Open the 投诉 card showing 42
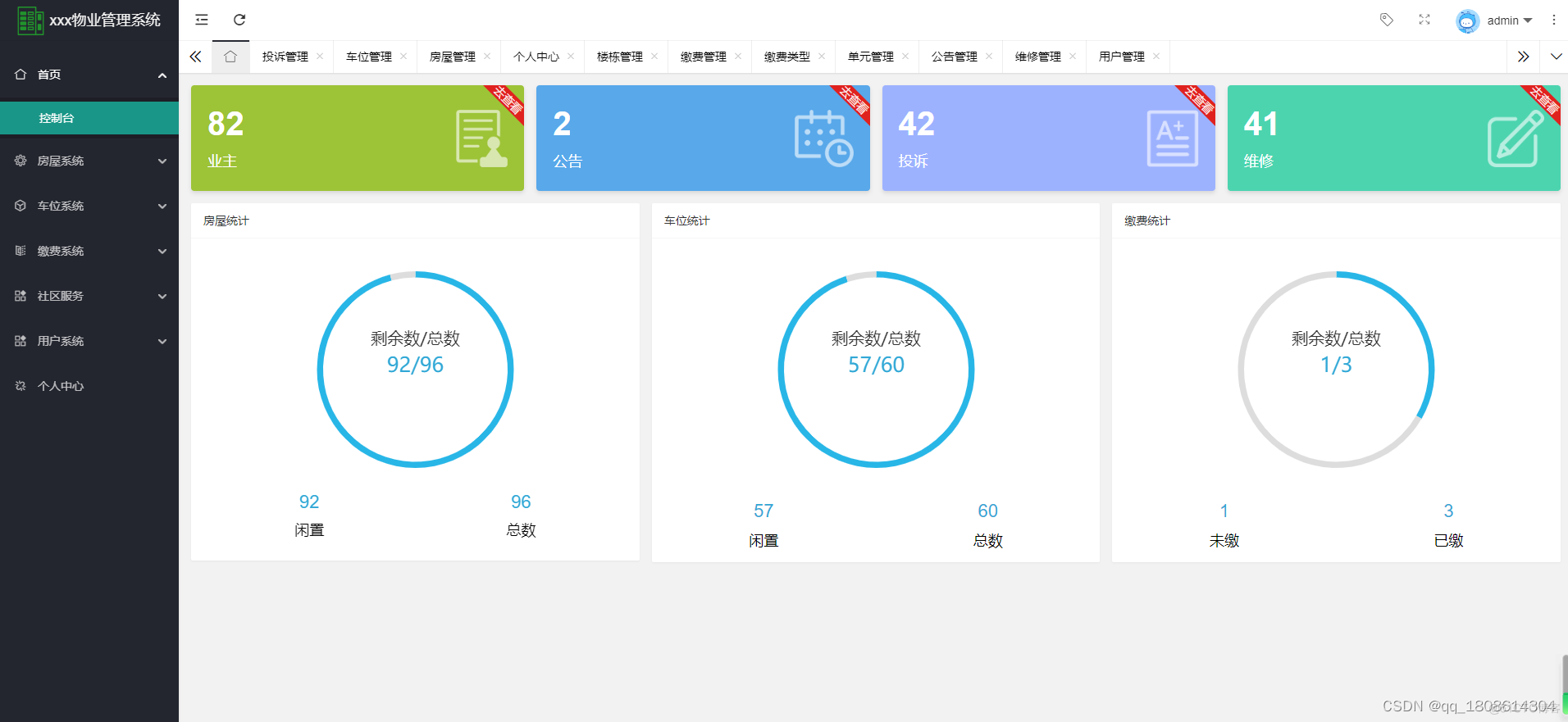 1049,138
